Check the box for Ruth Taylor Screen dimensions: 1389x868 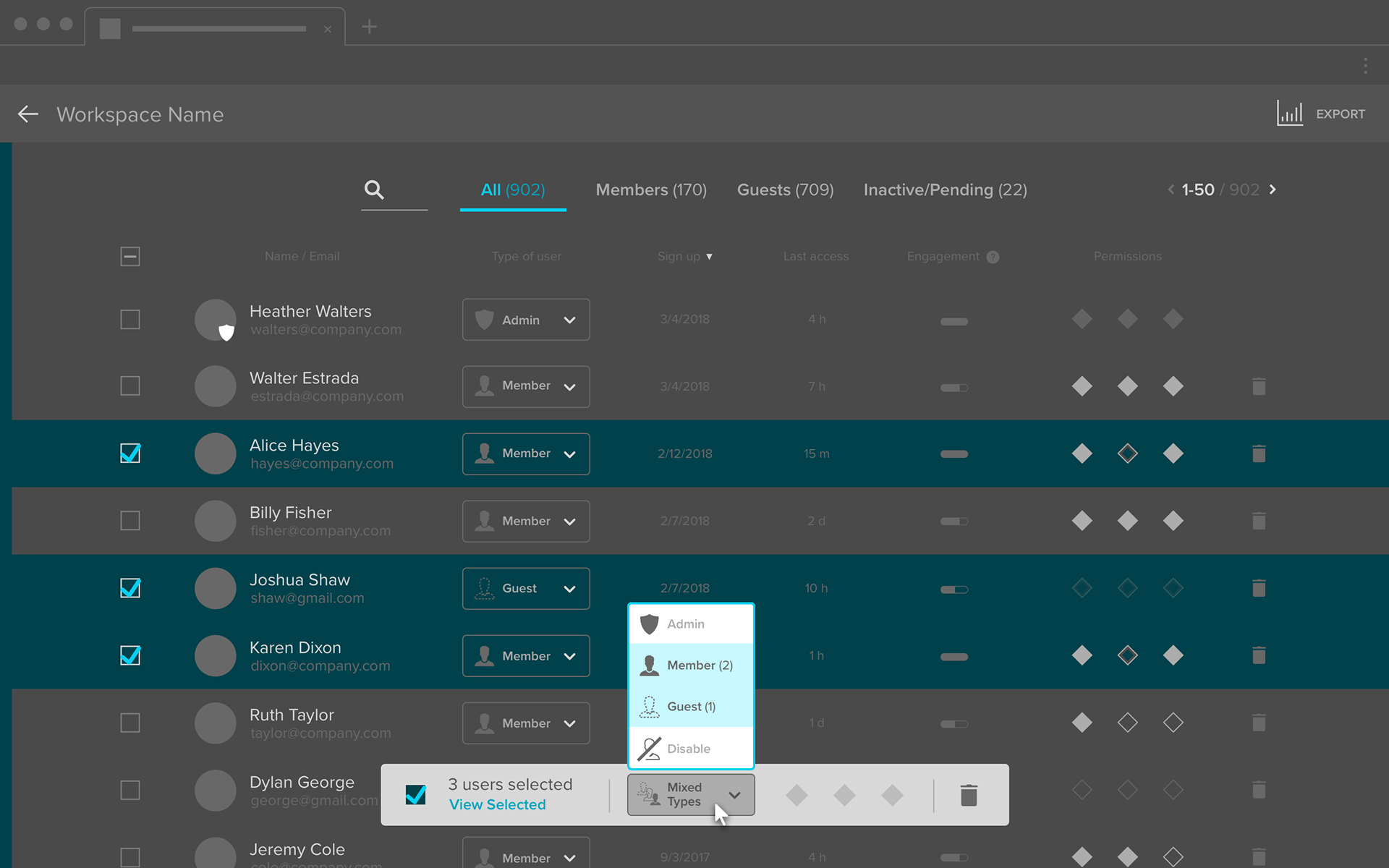(x=130, y=723)
